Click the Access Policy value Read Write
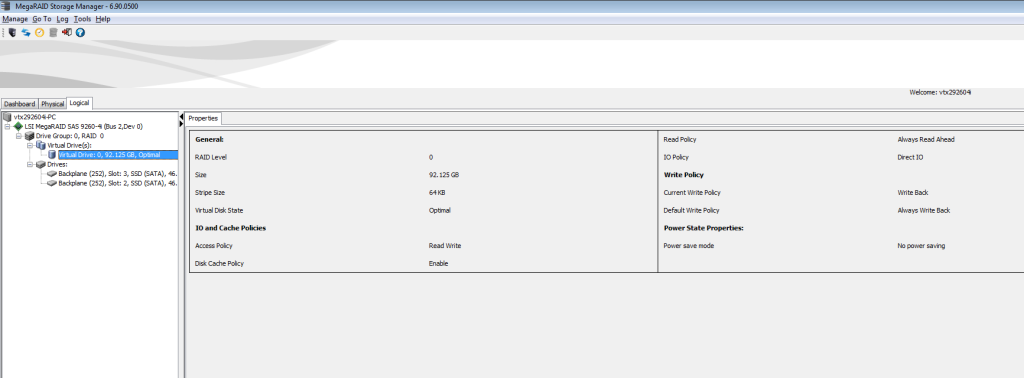This screenshot has width=1024, height=378. [x=445, y=245]
